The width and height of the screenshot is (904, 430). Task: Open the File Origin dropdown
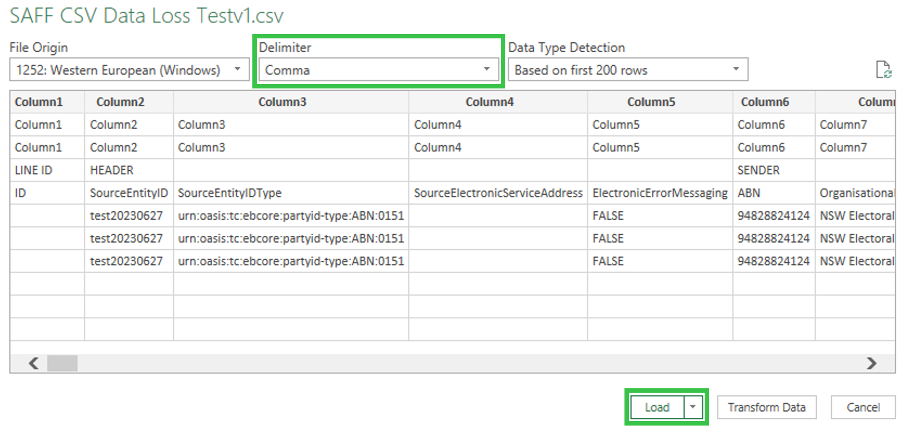[x=129, y=70]
